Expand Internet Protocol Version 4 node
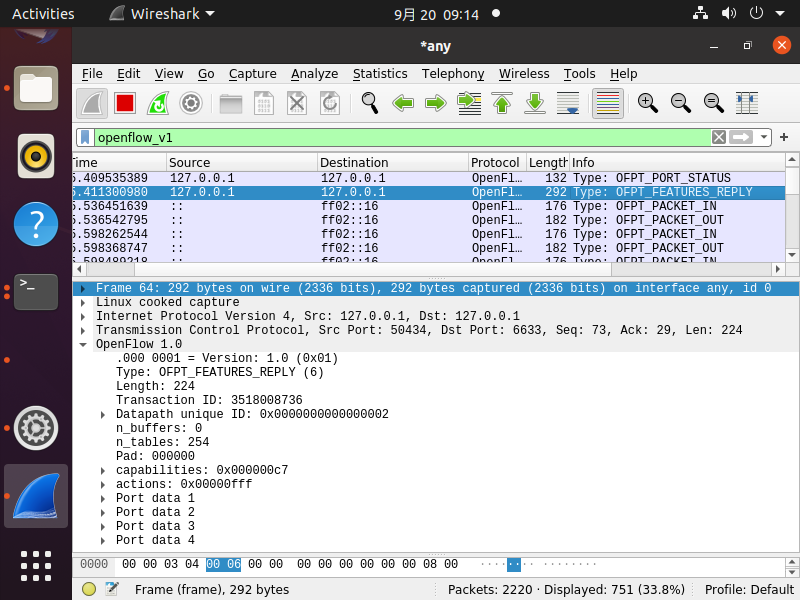Viewport: 800px width, 600px height. pyautogui.click(x=83, y=316)
